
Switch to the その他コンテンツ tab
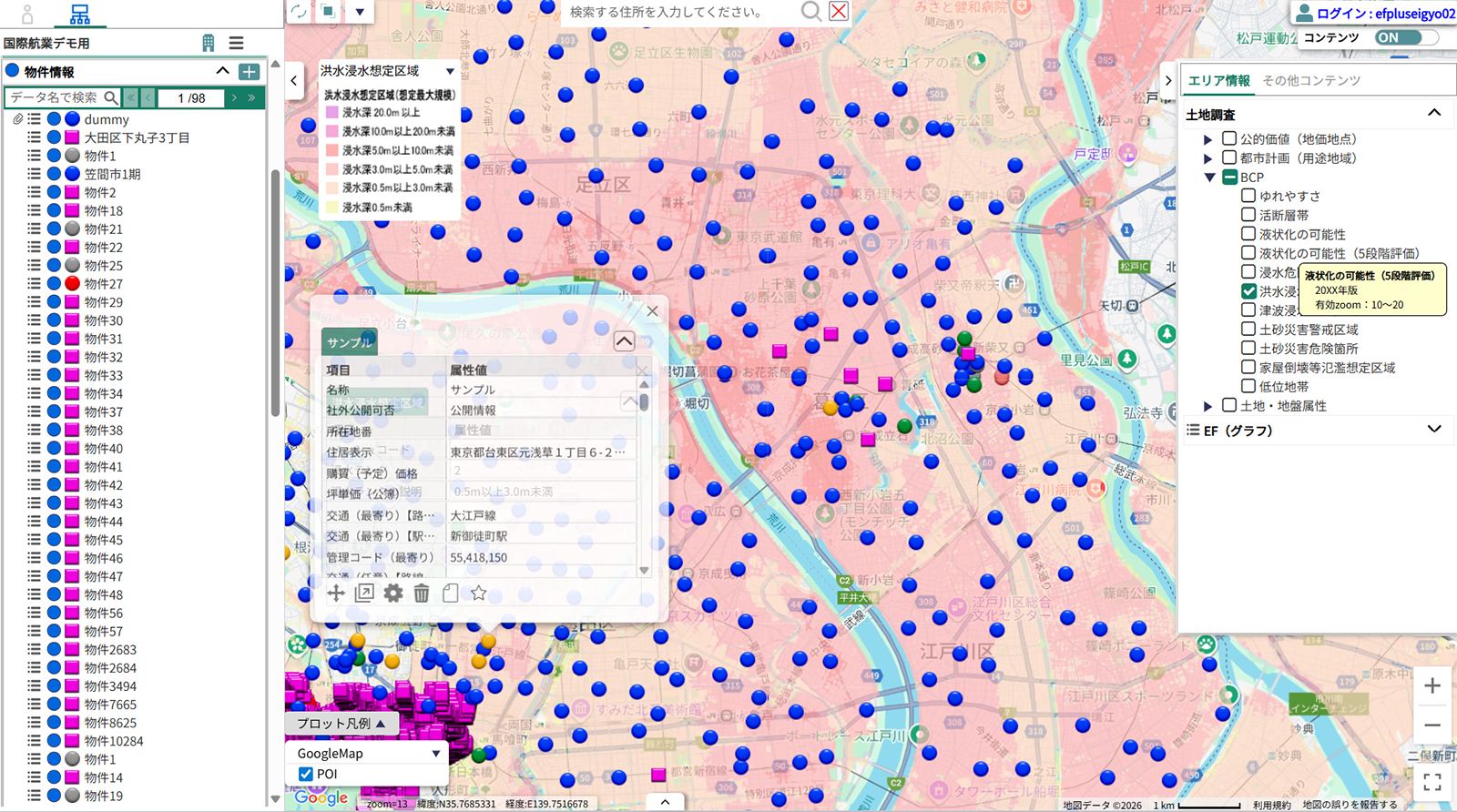[1310, 80]
